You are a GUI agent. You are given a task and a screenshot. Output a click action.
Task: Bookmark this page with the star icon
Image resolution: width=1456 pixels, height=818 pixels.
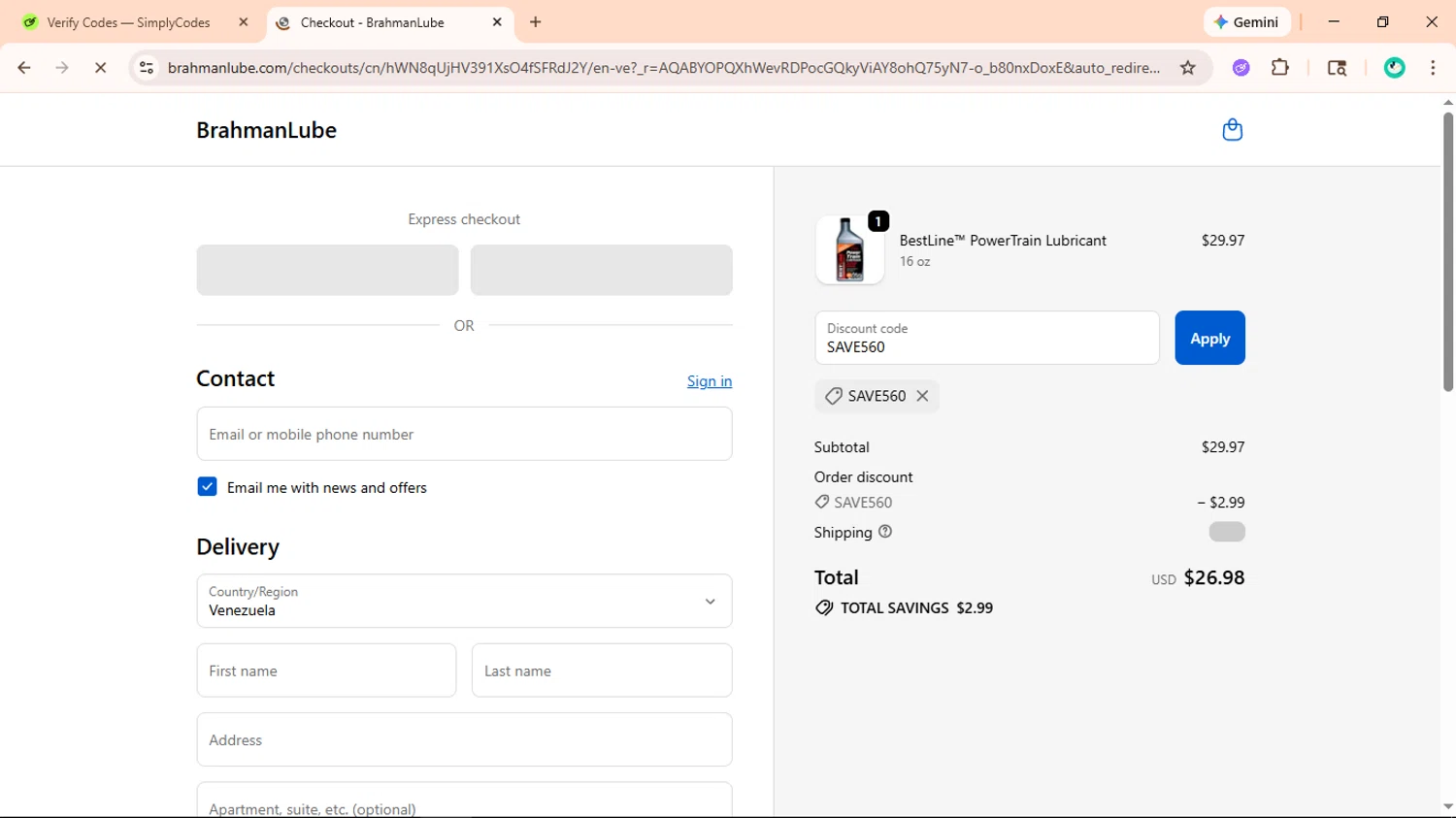pos(1187,68)
